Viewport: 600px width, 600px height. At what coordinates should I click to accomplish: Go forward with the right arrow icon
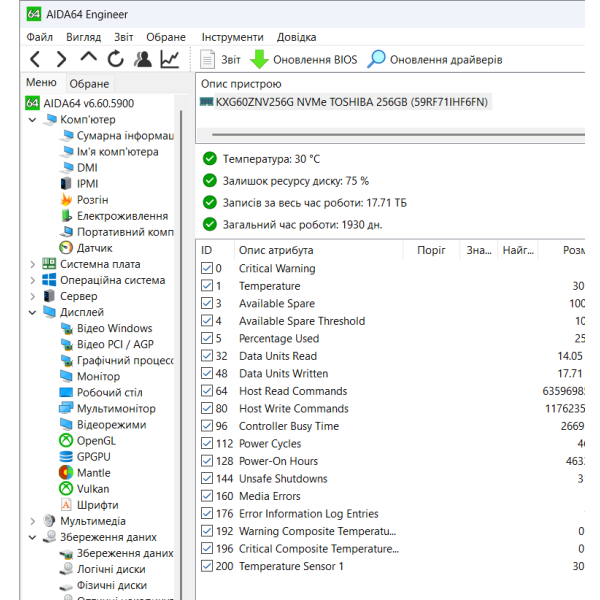[x=61, y=59]
